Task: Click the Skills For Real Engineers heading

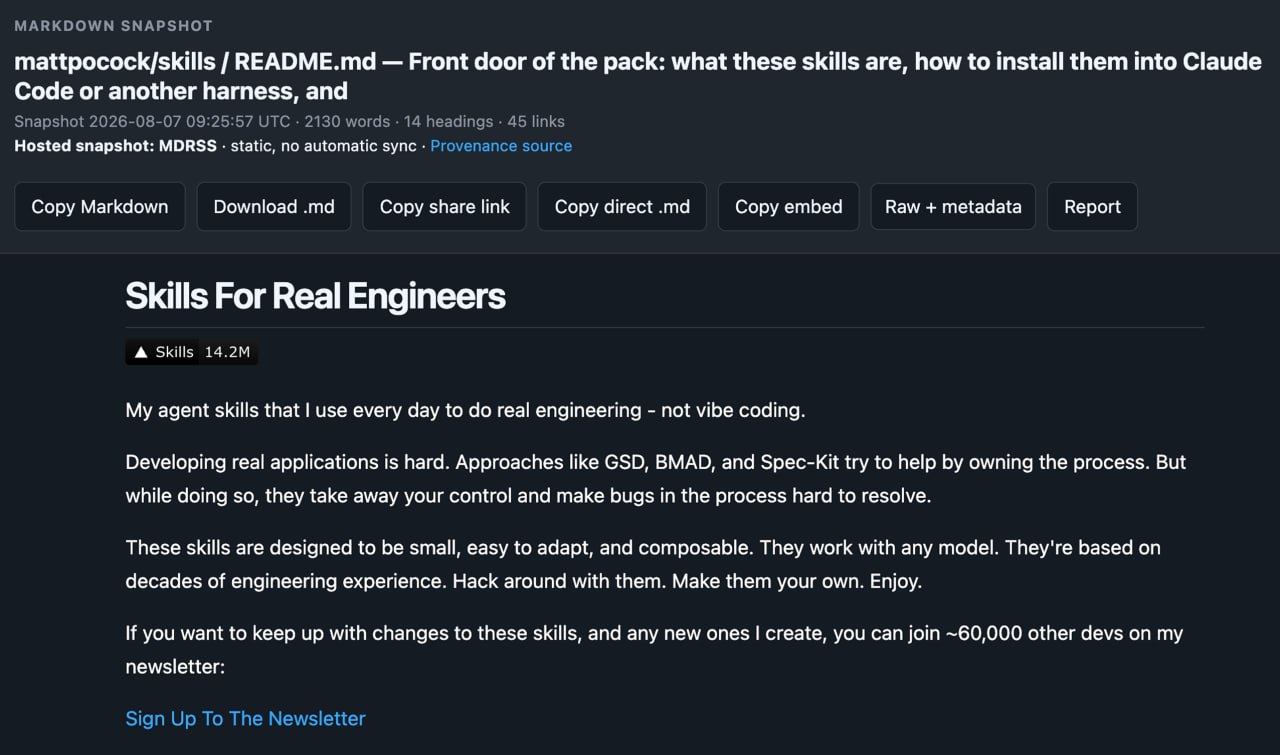Action: tap(315, 296)
